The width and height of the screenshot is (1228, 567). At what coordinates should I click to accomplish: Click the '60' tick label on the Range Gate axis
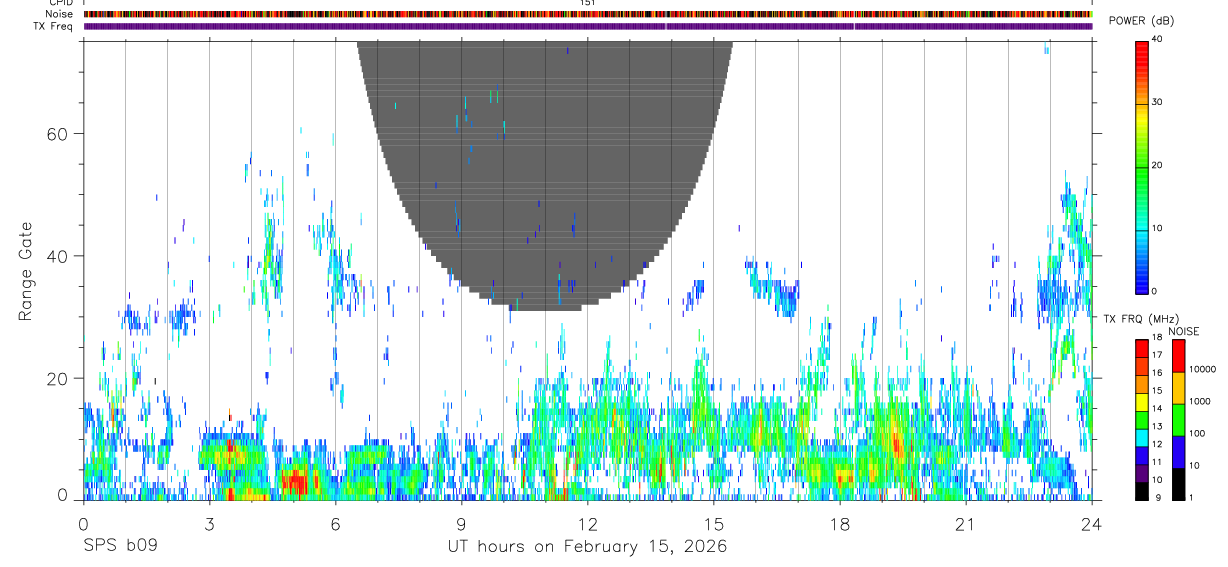pyautogui.click(x=58, y=134)
